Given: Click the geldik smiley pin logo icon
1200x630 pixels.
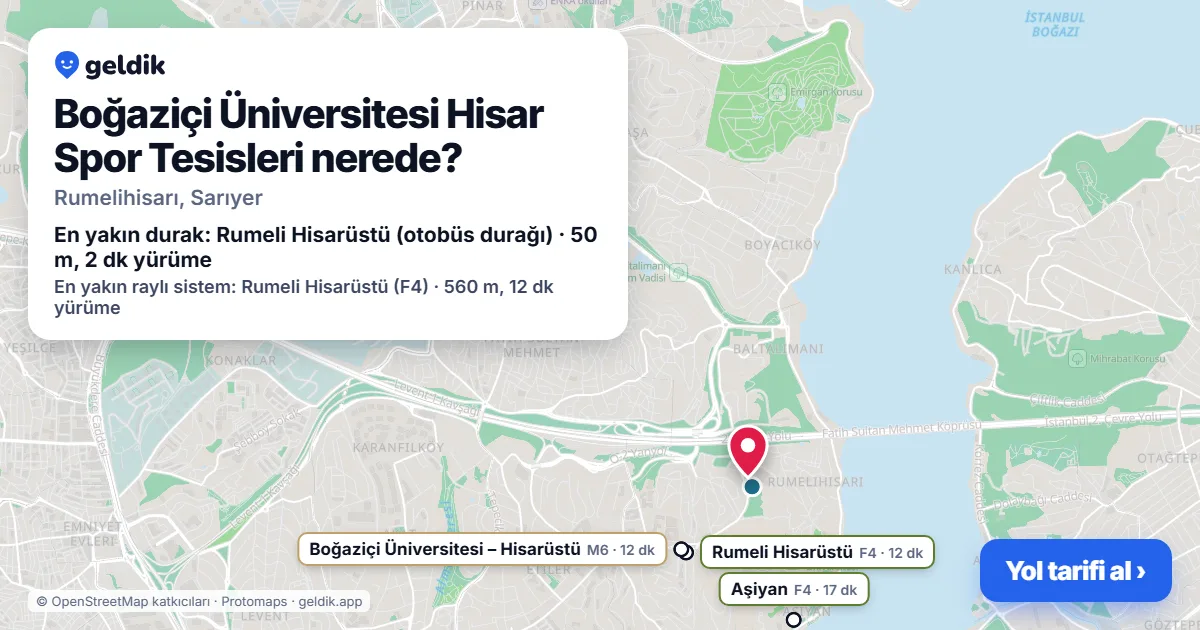Looking at the screenshot, I should (x=66, y=65).
